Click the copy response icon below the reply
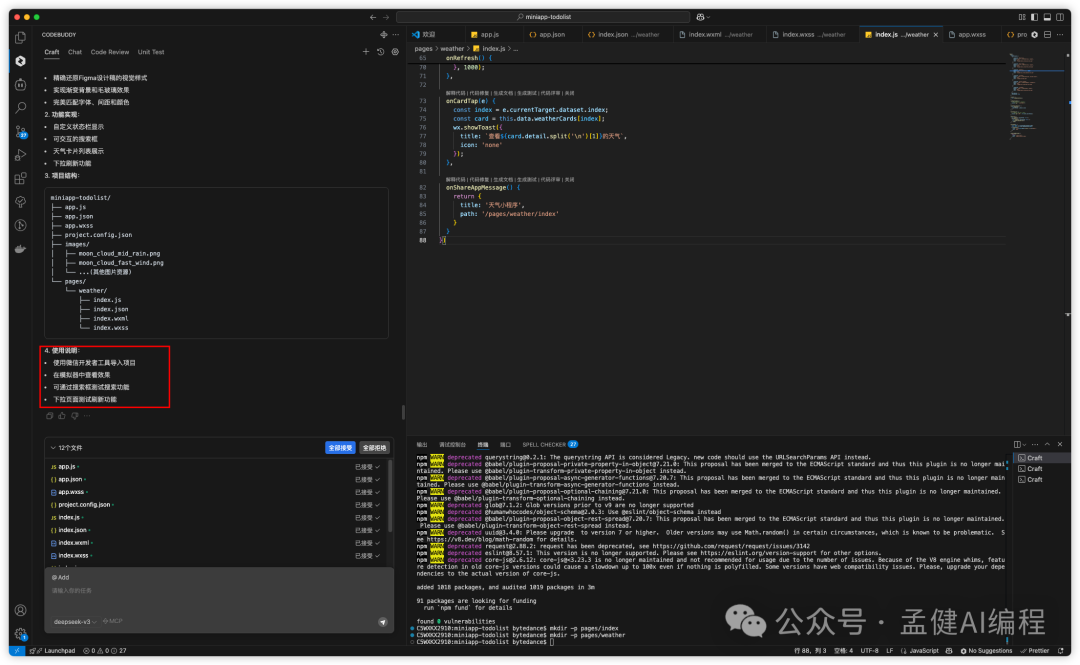This screenshot has width=1080, height=665. pyautogui.click(x=50, y=416)
